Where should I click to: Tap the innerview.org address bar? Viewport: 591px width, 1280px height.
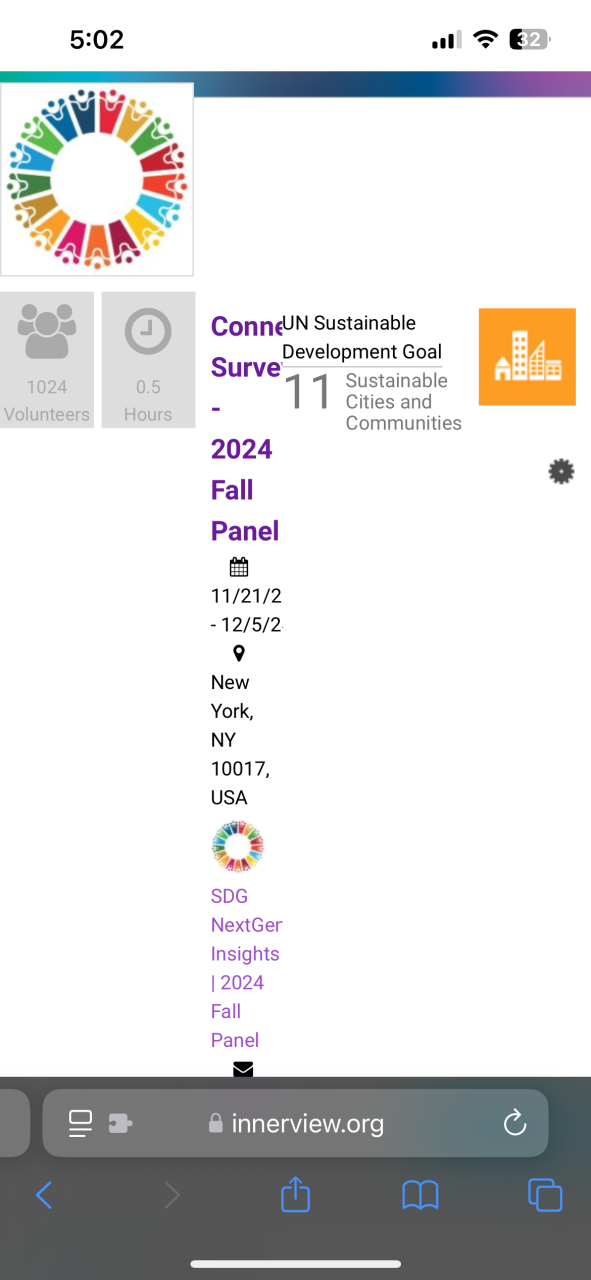pyautogui.click(x=295, y=1123)
